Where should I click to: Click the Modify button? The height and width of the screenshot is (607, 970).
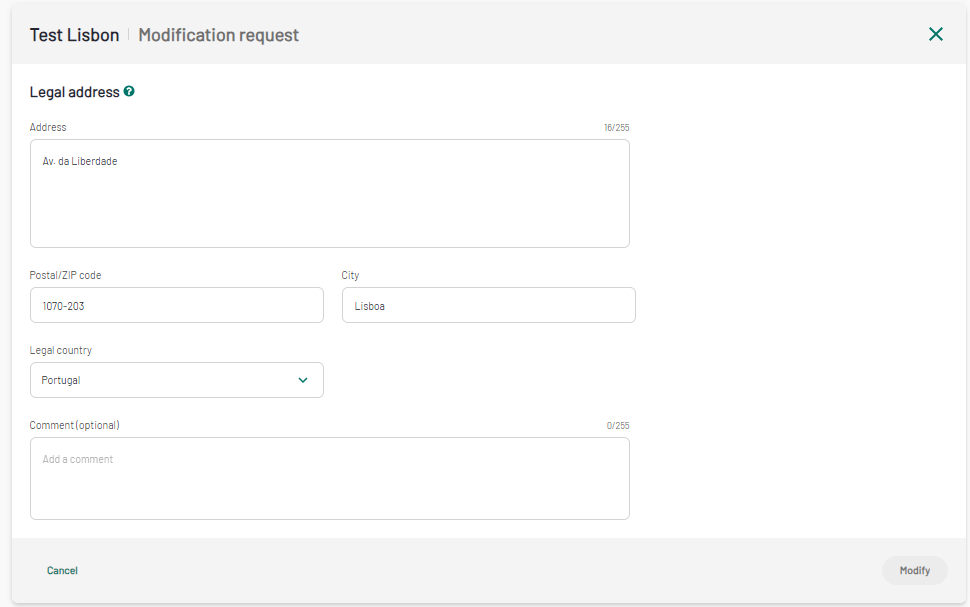click(x=914, y=570)
